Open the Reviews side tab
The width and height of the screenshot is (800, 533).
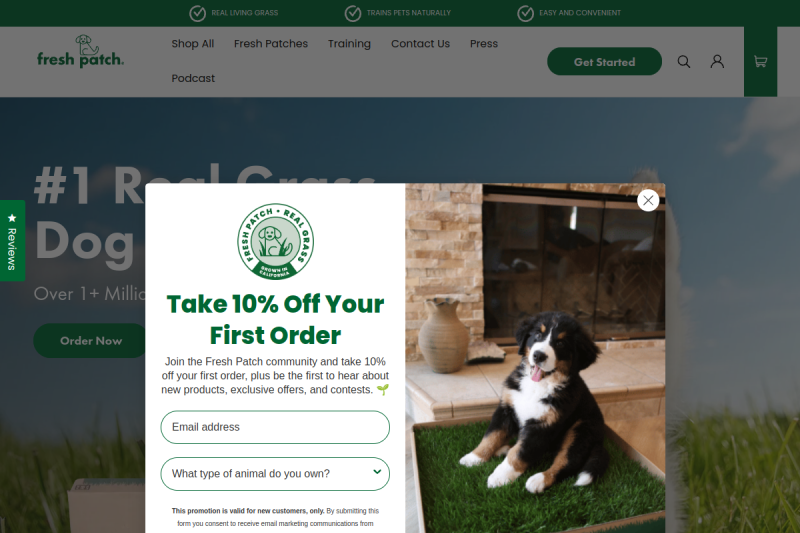[x=12, y=240]
